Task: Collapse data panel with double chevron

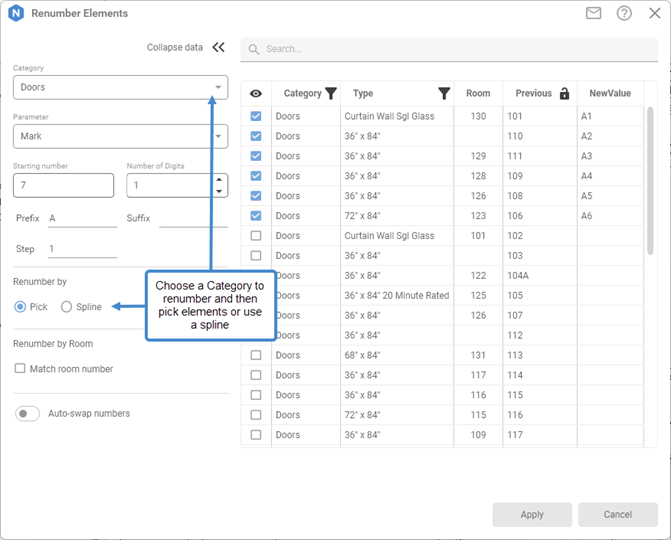Action: click(x=218, y=47)
